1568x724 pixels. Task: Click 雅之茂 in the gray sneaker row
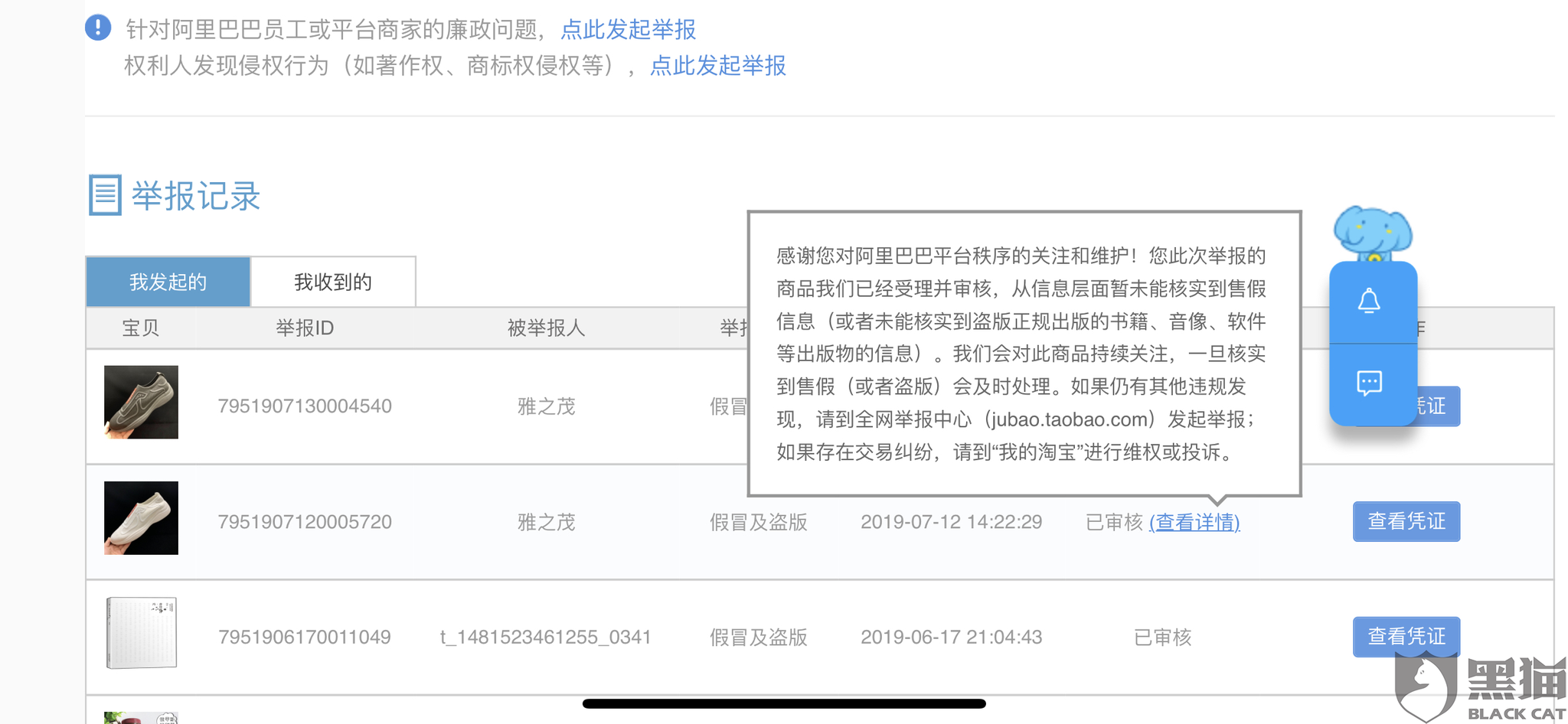[x=546, y=406]
